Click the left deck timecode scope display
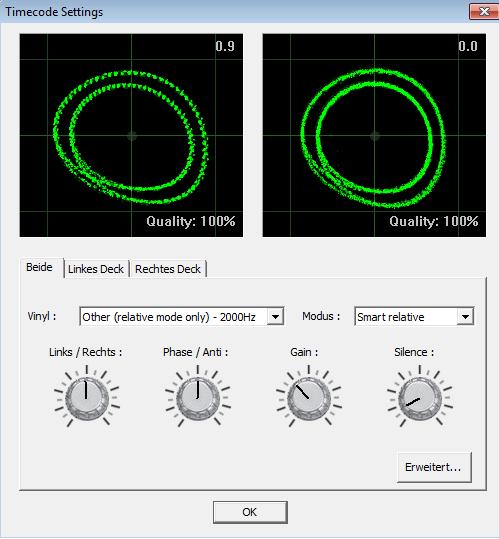Viewport: 499px width, 539px height. (x=131, y=135)
